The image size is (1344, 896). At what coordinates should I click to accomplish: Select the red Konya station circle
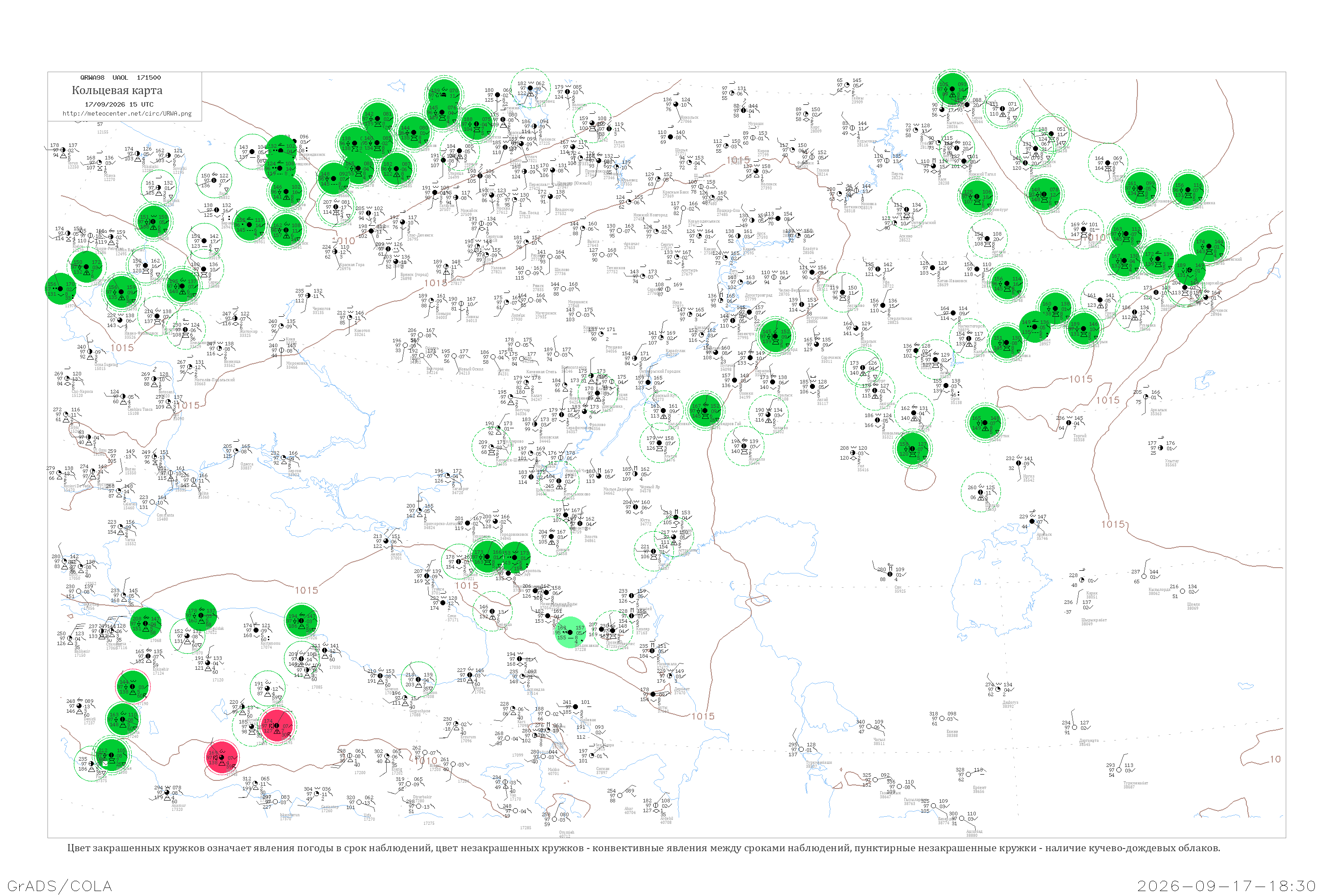click(x=222, y=758)
